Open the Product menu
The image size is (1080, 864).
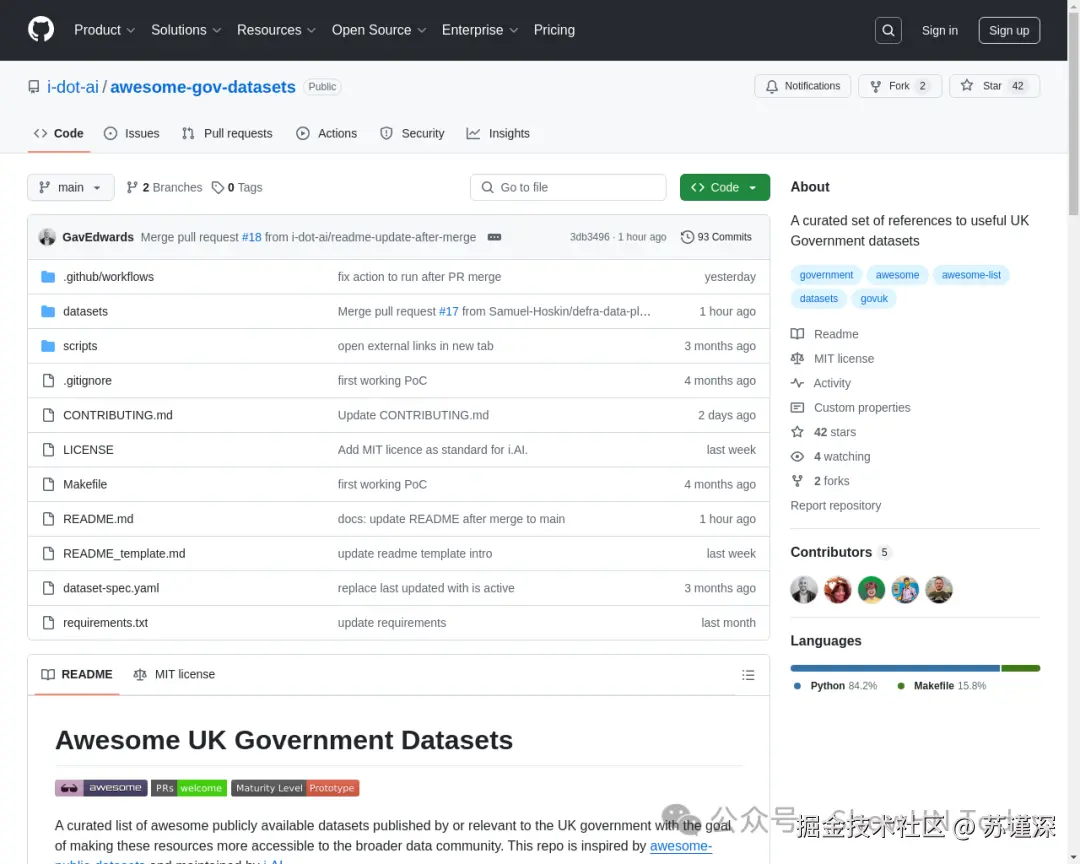104,30
